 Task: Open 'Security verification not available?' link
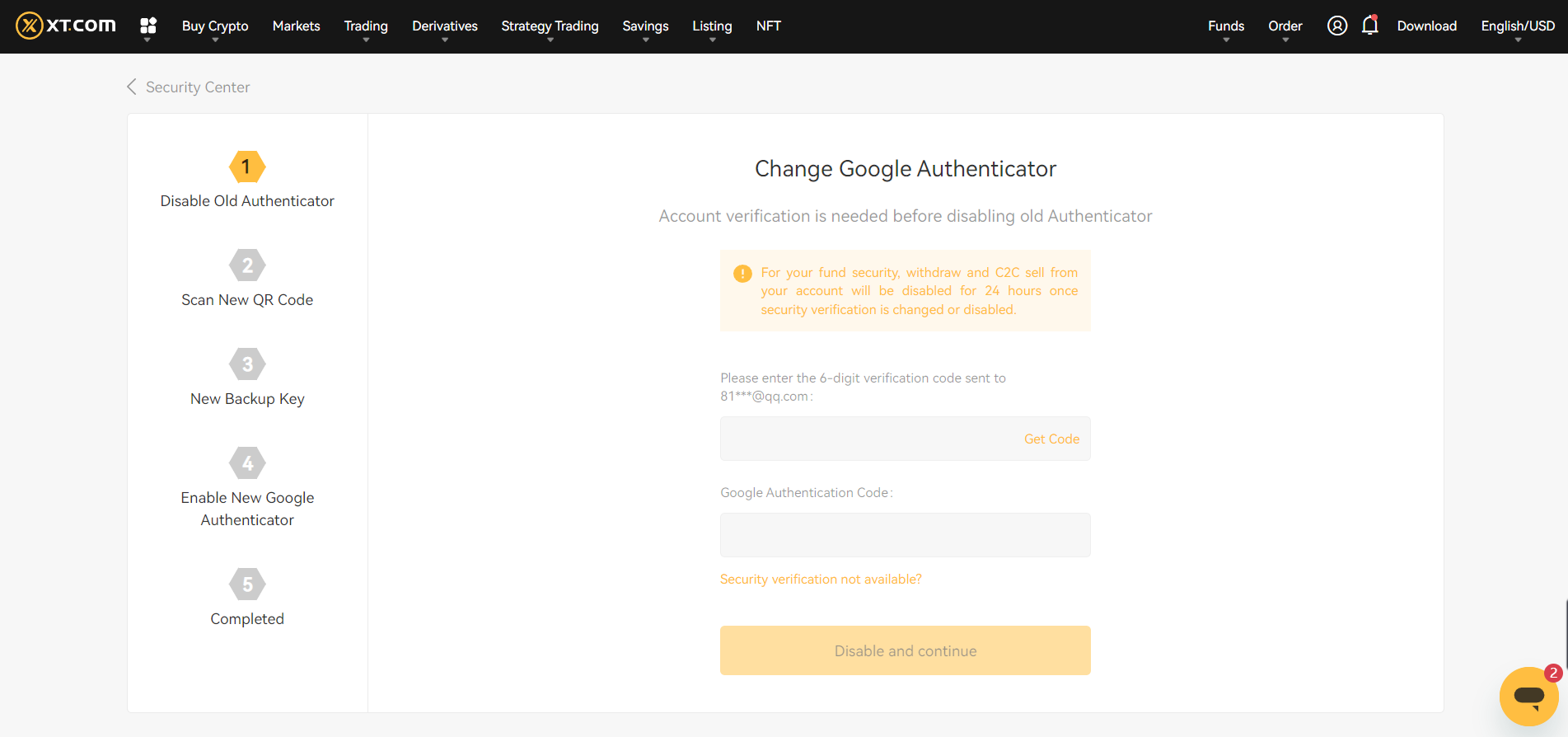821,580
